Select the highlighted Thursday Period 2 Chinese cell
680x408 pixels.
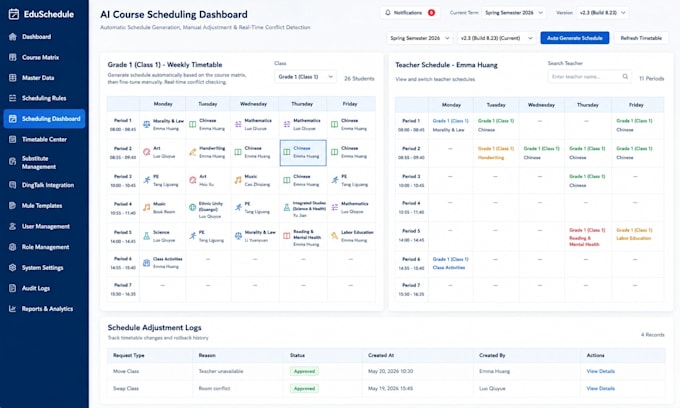pyautogui.click(x=303, y=153)
